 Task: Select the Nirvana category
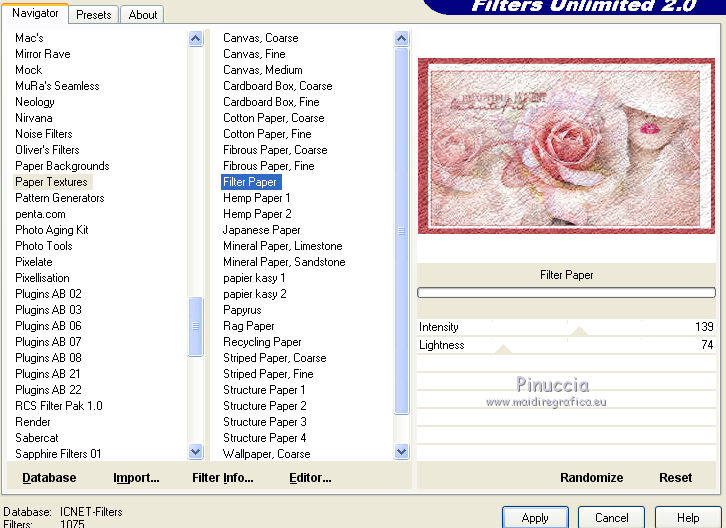tap(33, 118)
